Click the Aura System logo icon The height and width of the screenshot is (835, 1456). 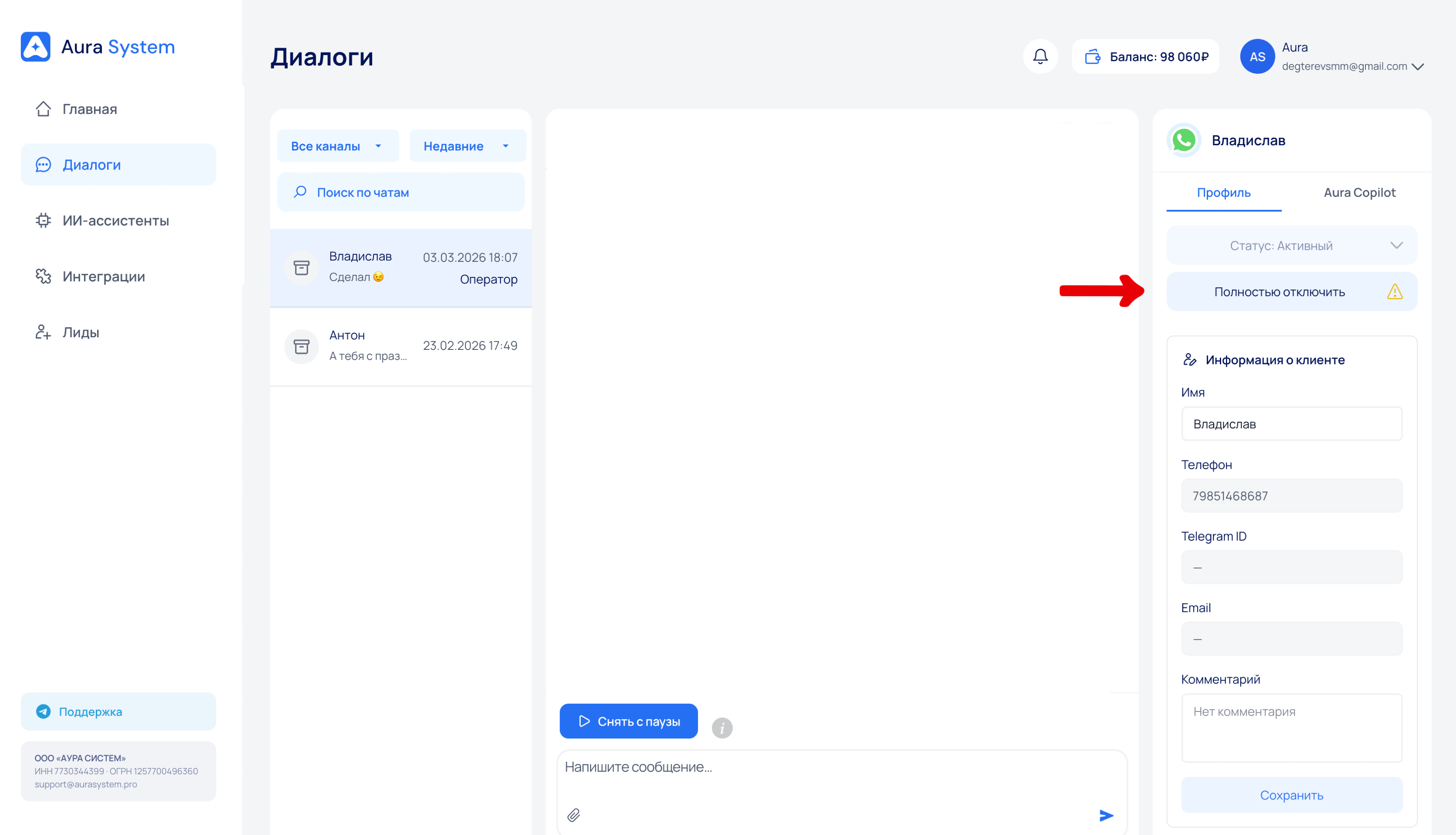click(x=36, y=46)
